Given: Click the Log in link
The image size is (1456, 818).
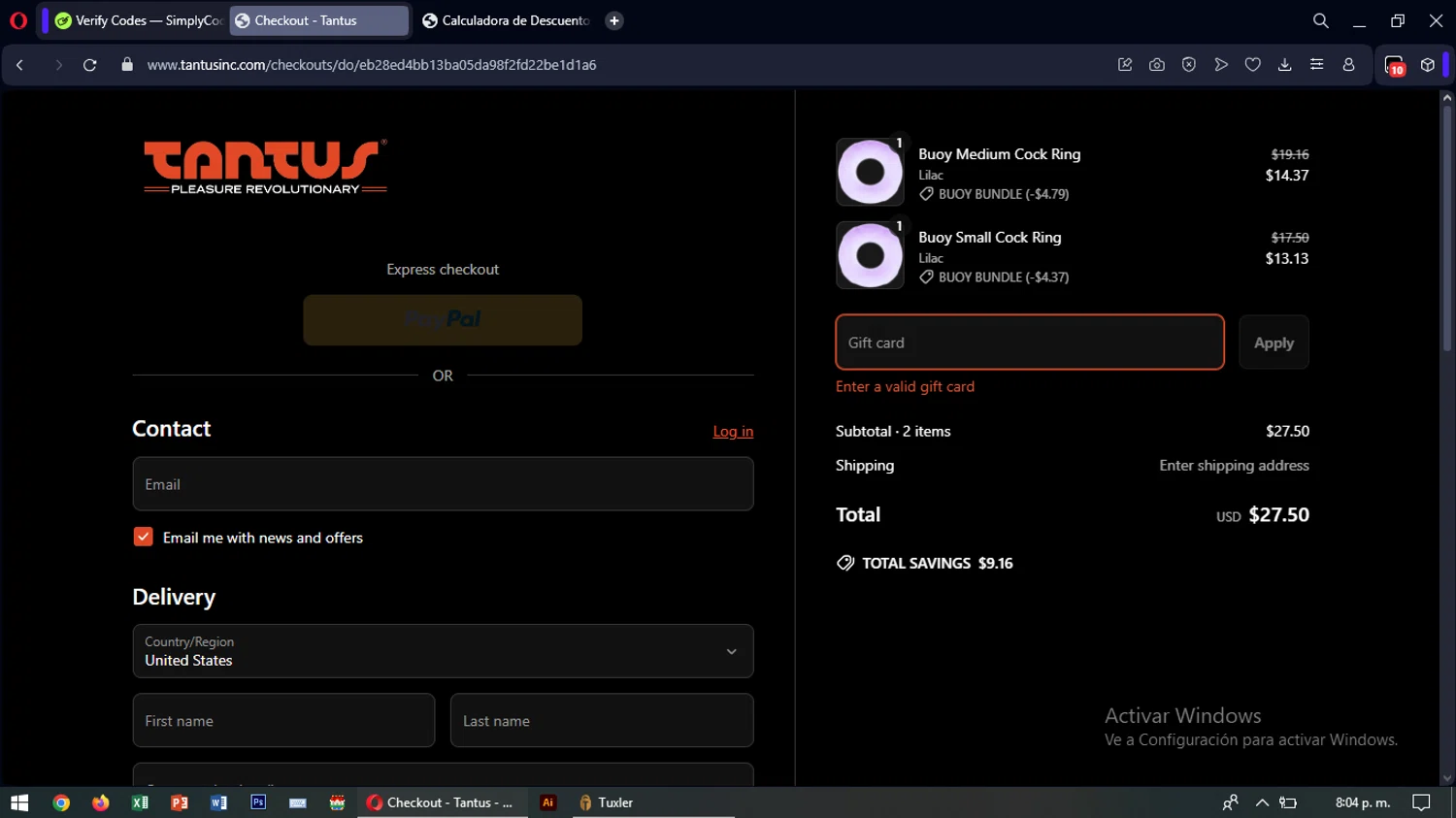Looking at the screenshot, I should [733, 432].
